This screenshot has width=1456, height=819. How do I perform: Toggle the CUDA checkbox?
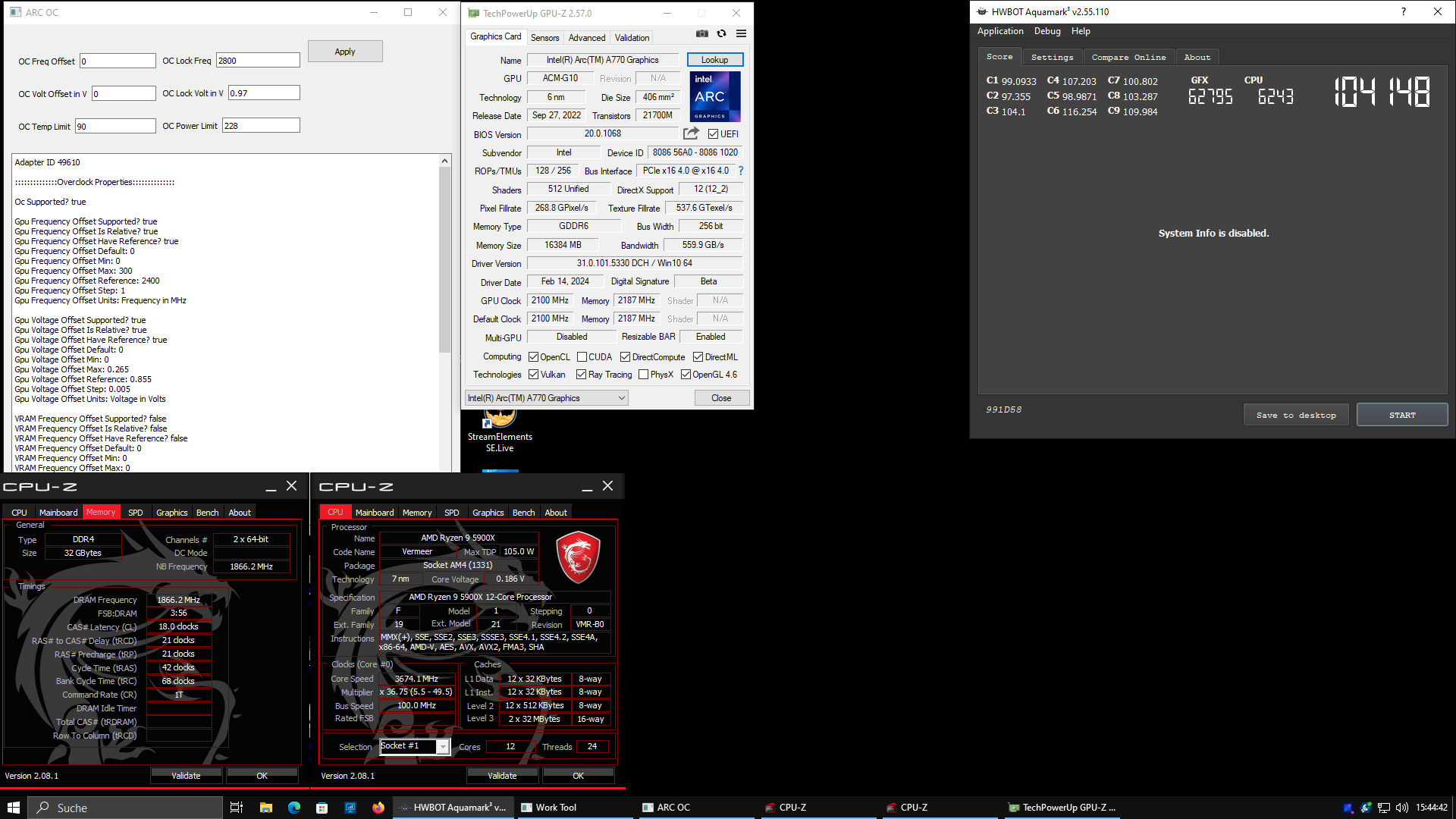point(582,357)
